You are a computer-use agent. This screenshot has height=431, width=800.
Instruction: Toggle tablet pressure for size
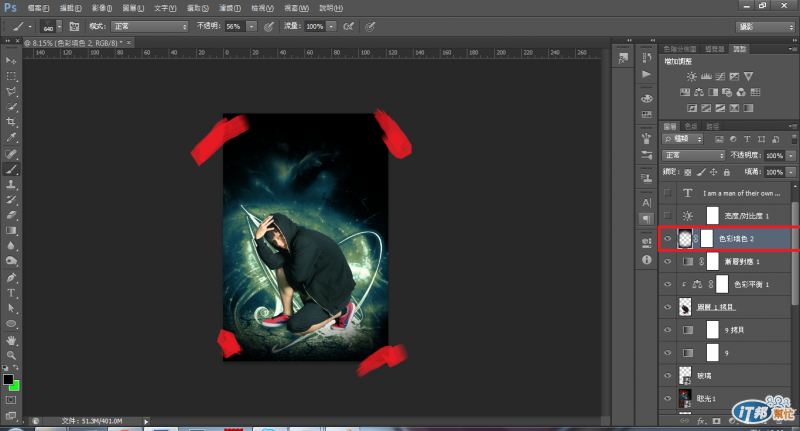(x=370, y=27)
